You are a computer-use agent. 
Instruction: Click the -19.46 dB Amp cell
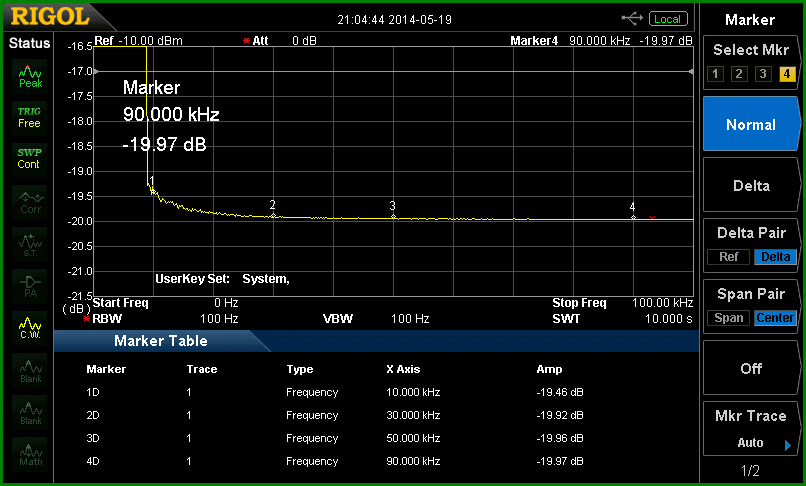[x=560, y=392]
